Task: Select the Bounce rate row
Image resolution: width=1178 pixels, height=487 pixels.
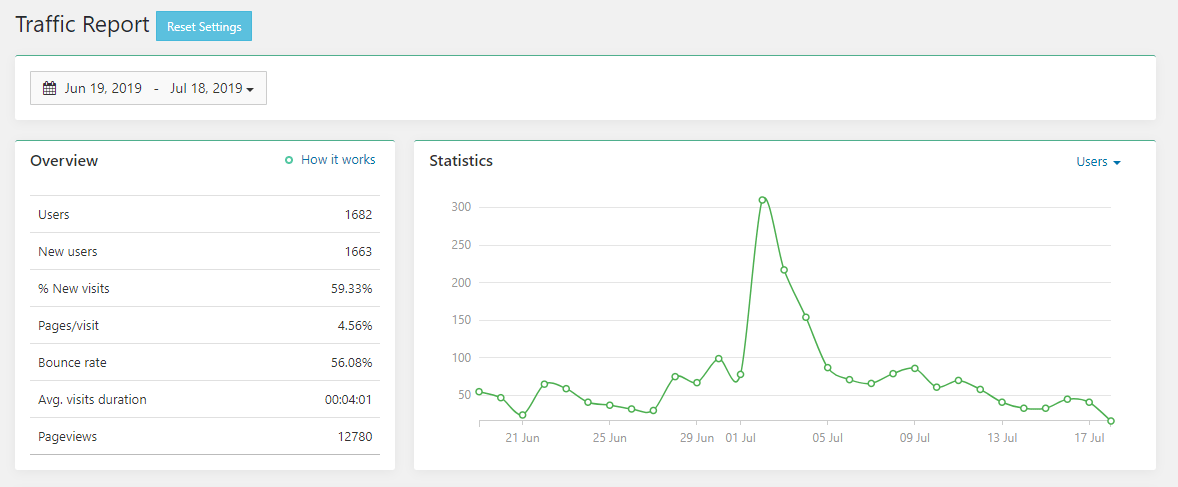Action: tap(205, 363)
